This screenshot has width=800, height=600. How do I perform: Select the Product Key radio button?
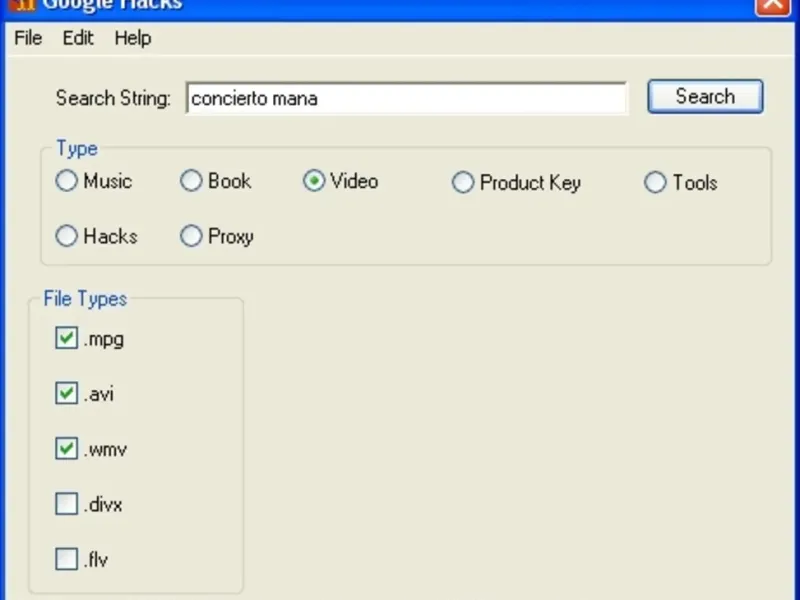(463, 182)
